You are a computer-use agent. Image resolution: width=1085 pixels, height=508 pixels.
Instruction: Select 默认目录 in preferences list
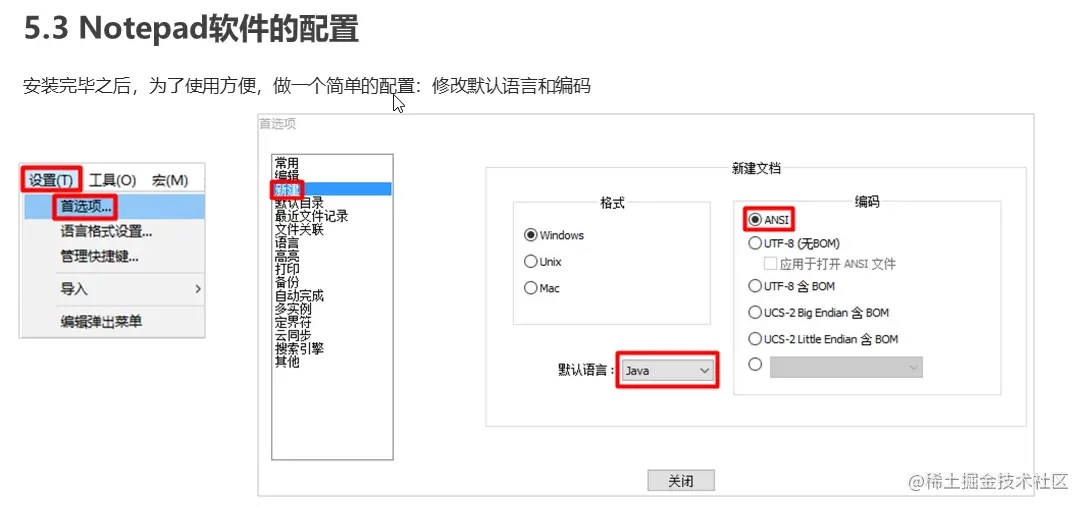[299, 202]
